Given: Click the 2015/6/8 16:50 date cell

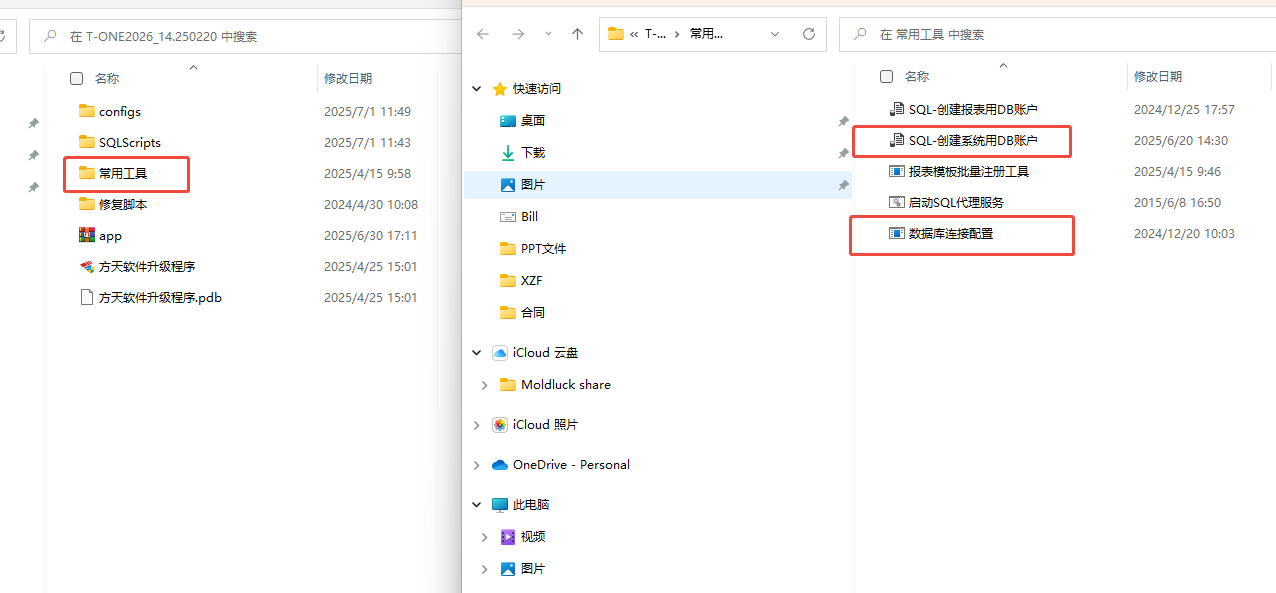Looking at the screenshot, I should pyautogui.click(x=1177, y=202).
